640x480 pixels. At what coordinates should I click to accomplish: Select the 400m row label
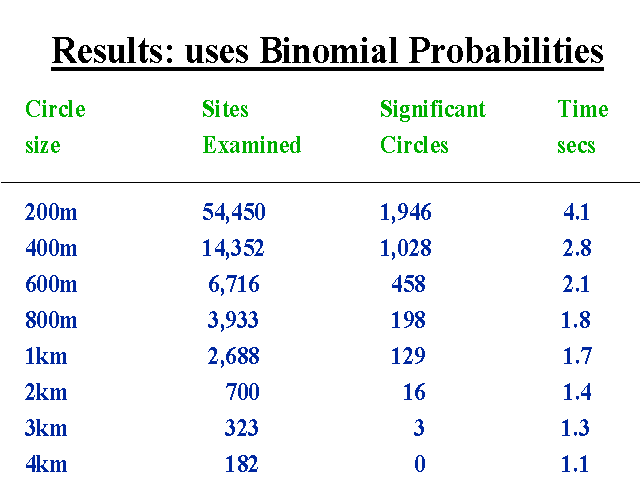(x=51, y=248)
